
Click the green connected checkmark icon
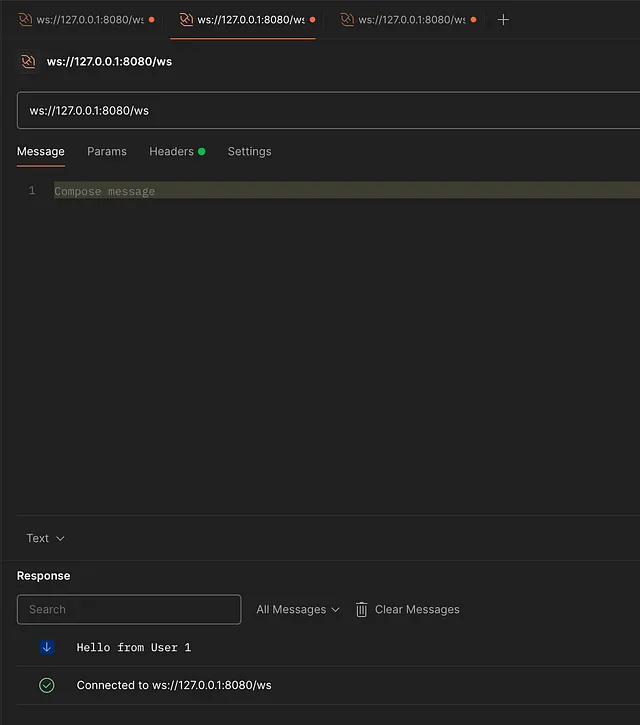pyautogui.click(x=46, y=685)
